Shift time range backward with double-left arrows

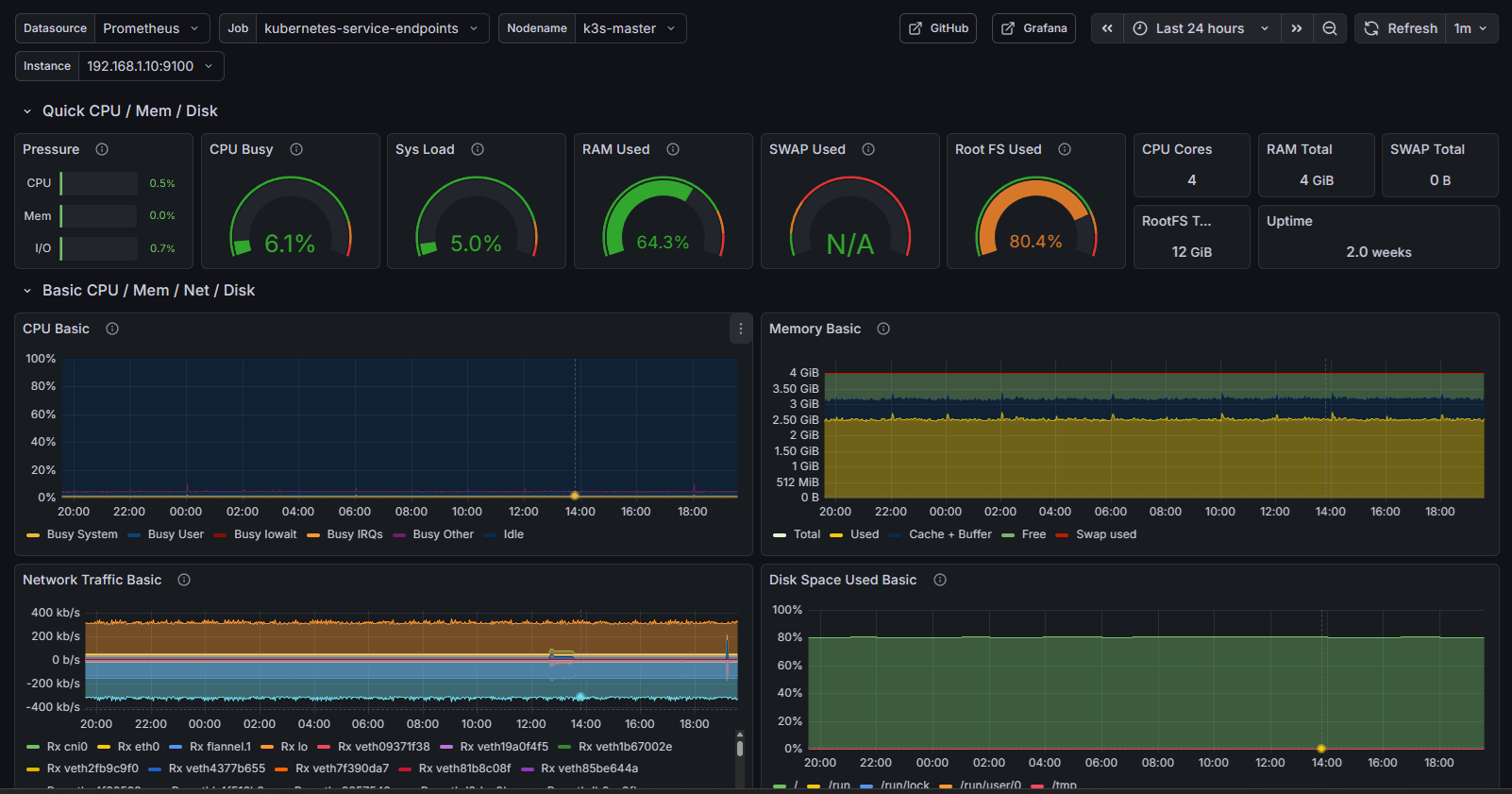[x=1107, y=28]
